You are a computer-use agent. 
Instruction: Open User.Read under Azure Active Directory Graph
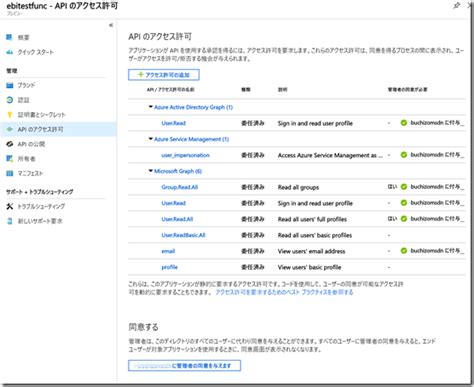pyautogui.click(x=173, y=123)
